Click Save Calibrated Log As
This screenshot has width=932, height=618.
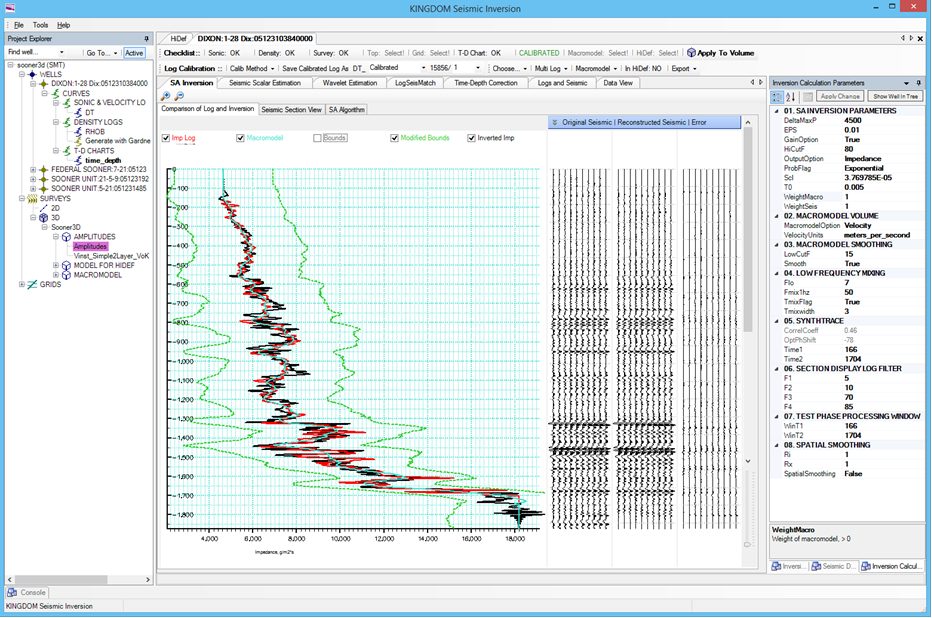click(315, 68)
